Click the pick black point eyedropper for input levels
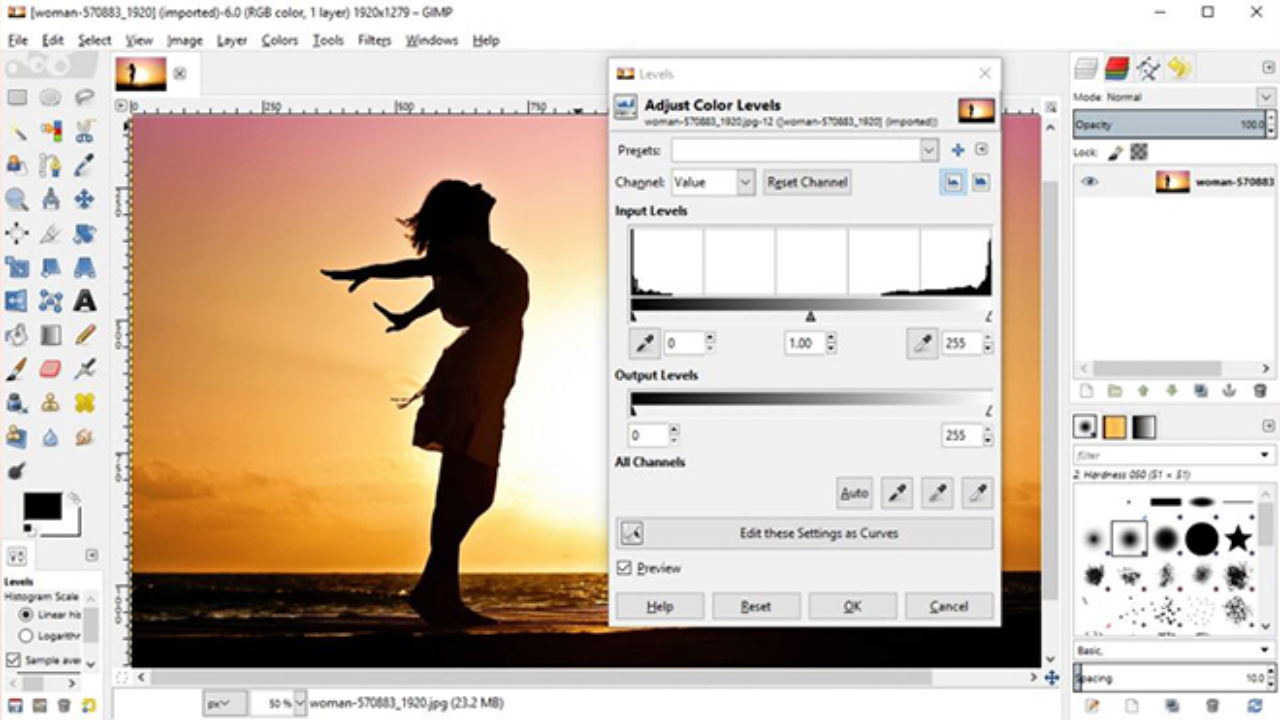Image resolution: width=1280 pixels, height=720 pixels. tap(644, 343)
